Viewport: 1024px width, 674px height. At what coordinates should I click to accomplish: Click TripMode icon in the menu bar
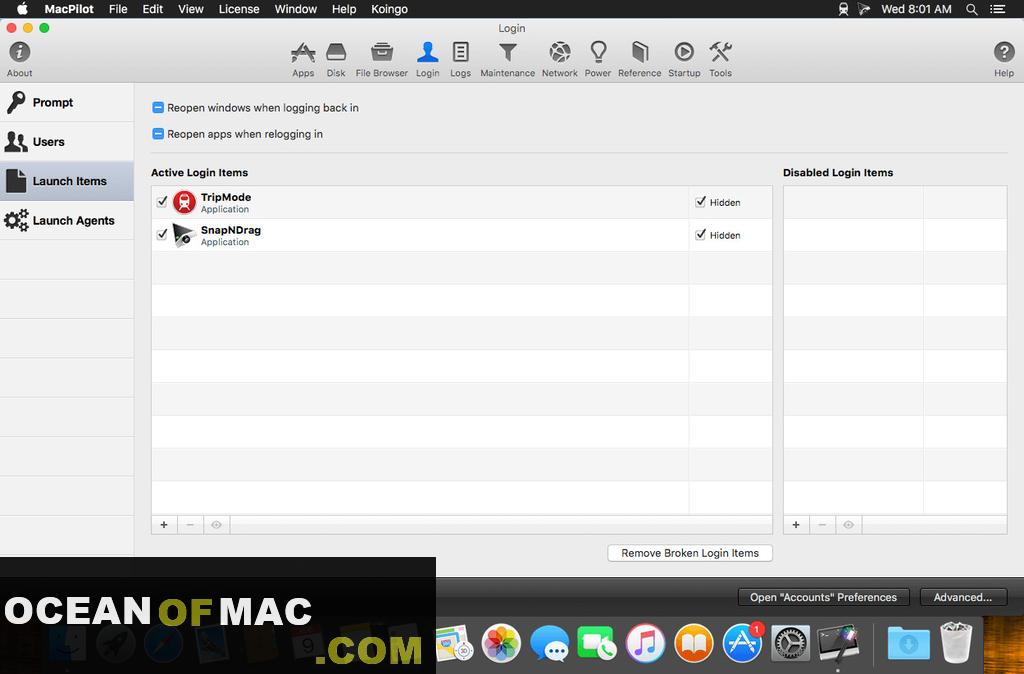tap(843, 9)
